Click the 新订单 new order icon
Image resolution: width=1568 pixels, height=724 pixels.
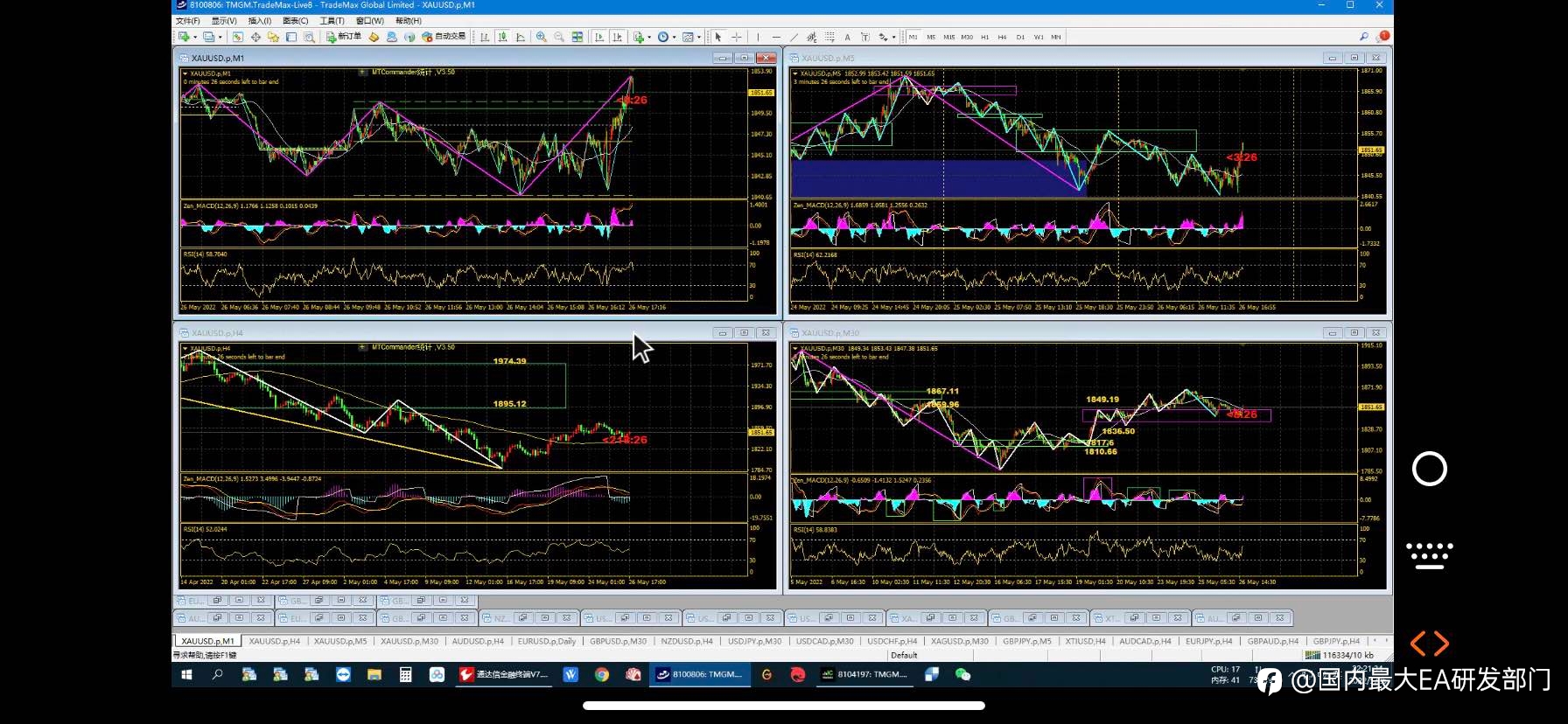click(343, 37)
